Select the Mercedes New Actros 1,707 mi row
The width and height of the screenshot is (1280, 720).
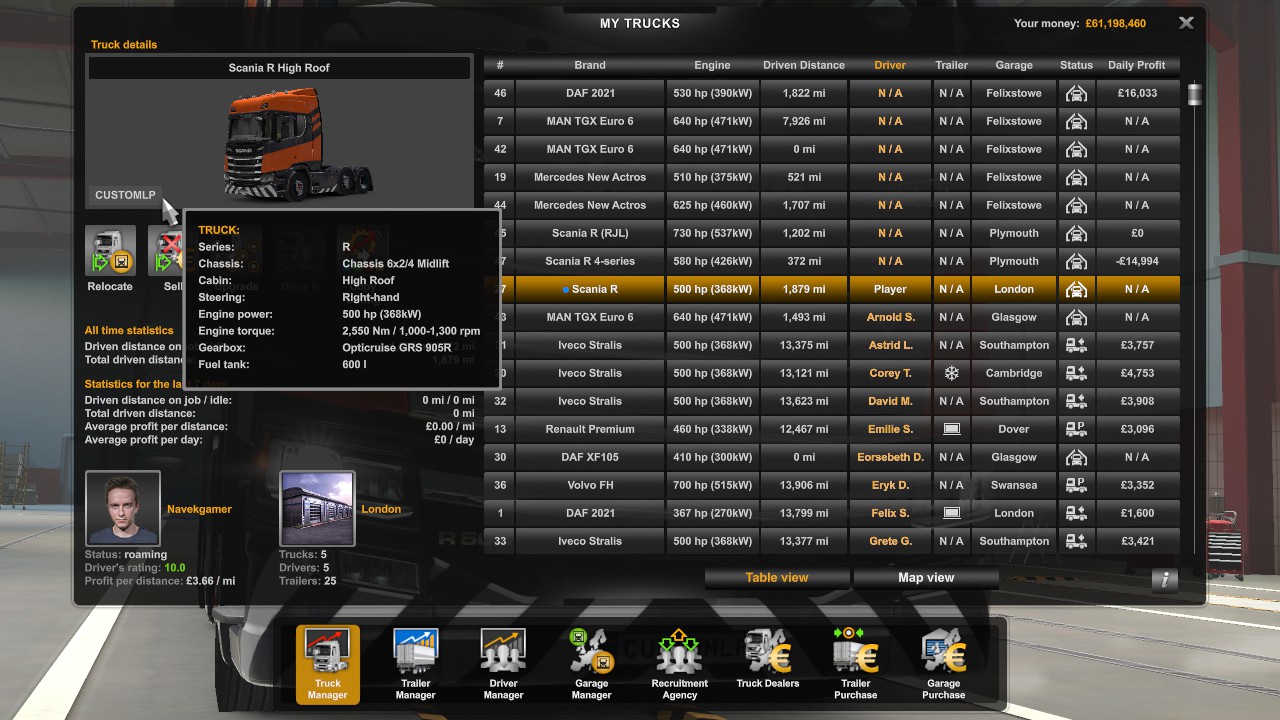[x=832, y=205]
